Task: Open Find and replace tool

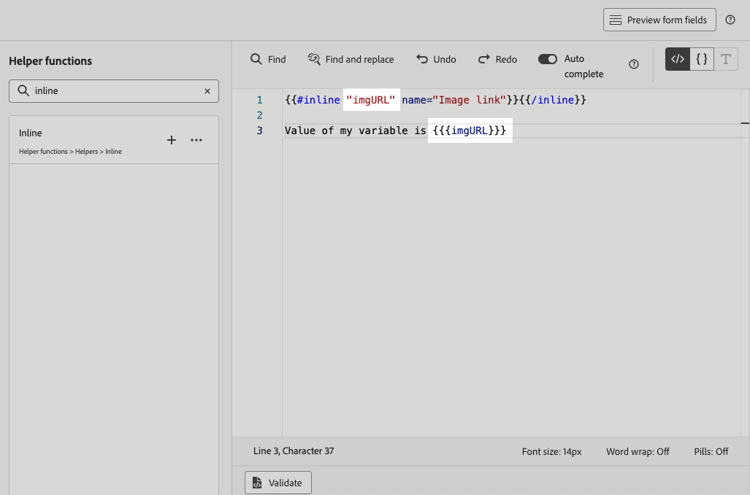Action: (x=351, y=59)
